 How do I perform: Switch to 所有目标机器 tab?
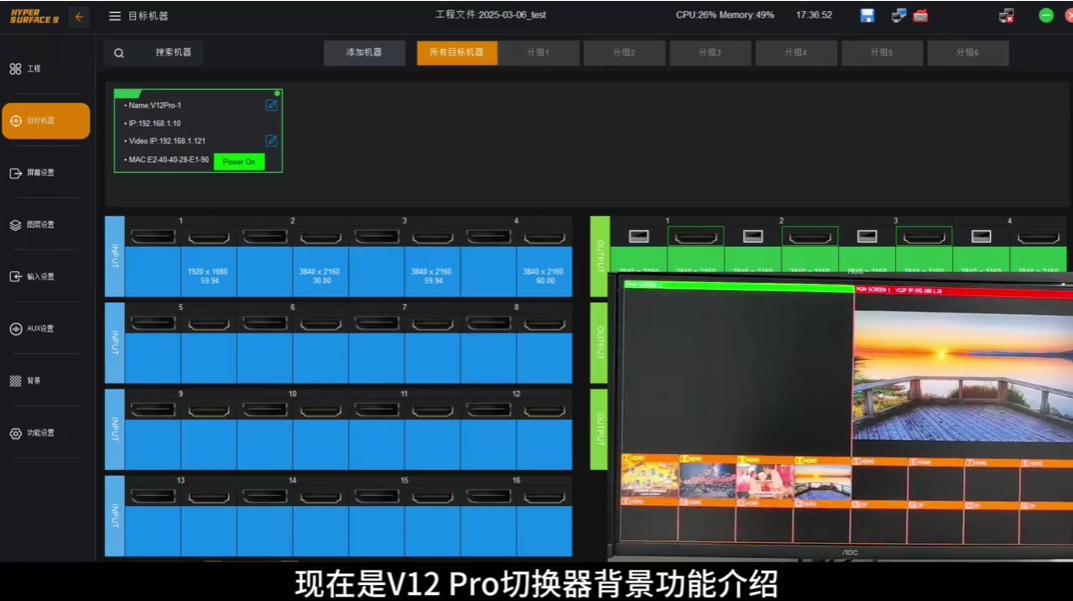tap(456, 52)
